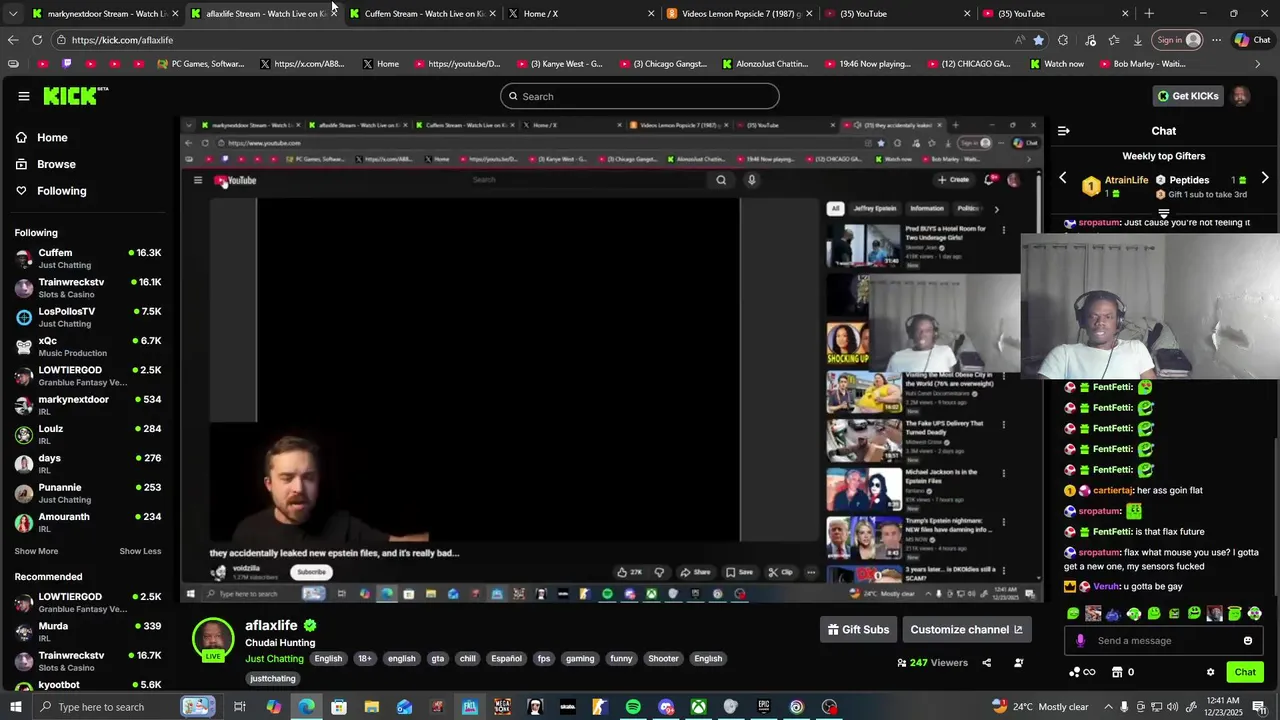
Task: Open Browse in the sidebar
Action: pyautogui.click(x=56, y=164)
